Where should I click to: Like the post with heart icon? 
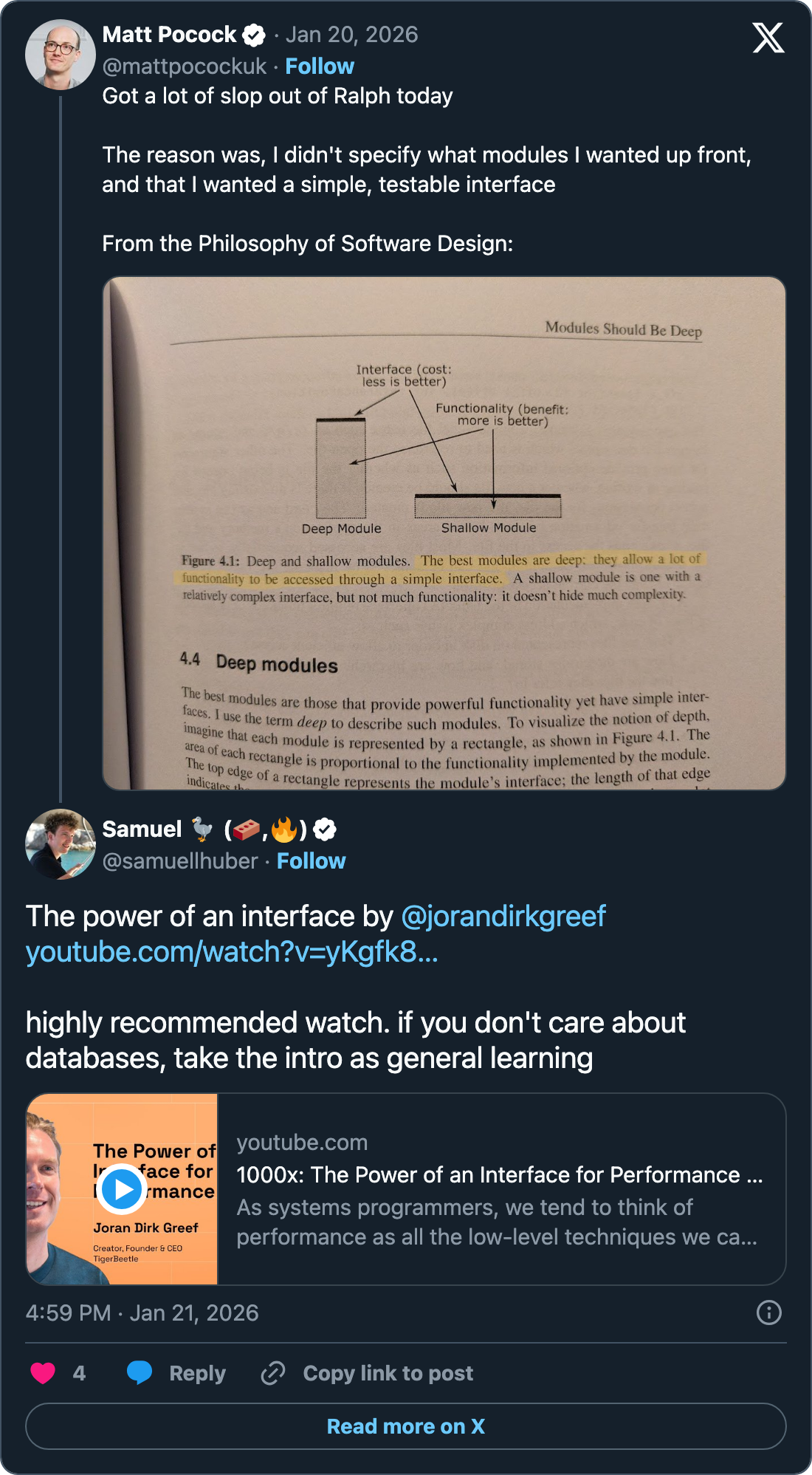point(43,1373)
